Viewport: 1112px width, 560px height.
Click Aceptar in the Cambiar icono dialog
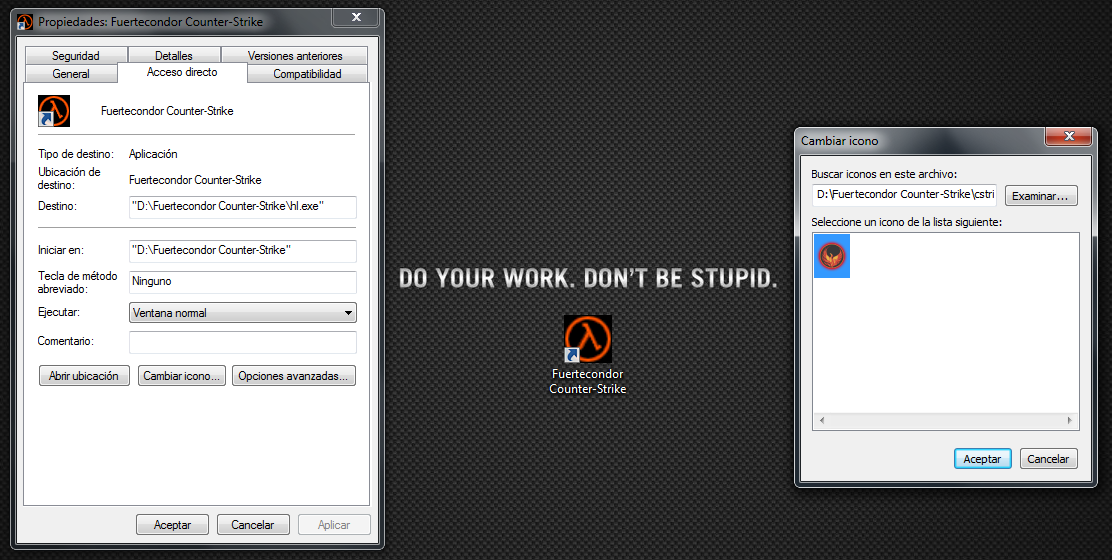(x=982, y=459)
